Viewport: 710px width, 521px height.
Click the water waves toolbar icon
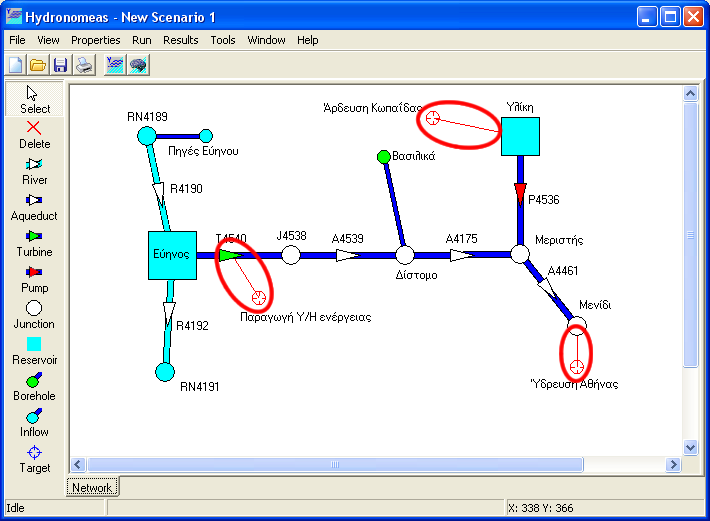(115, 65)
